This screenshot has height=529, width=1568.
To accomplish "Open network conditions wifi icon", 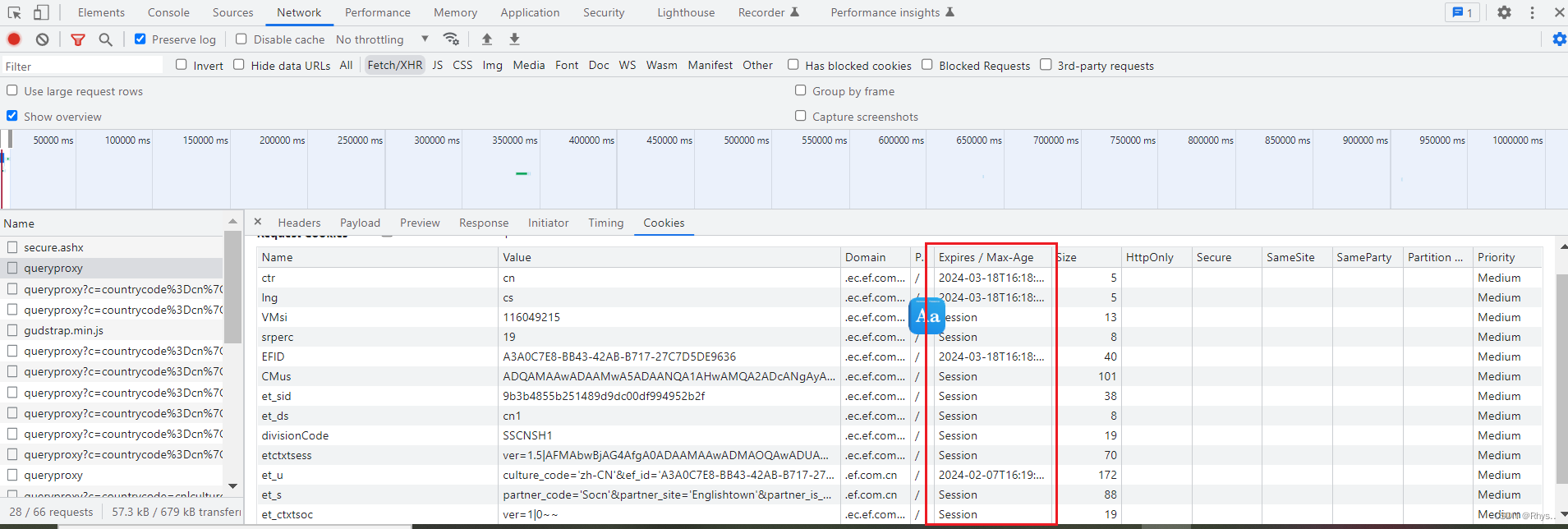I will click(451, 39).
